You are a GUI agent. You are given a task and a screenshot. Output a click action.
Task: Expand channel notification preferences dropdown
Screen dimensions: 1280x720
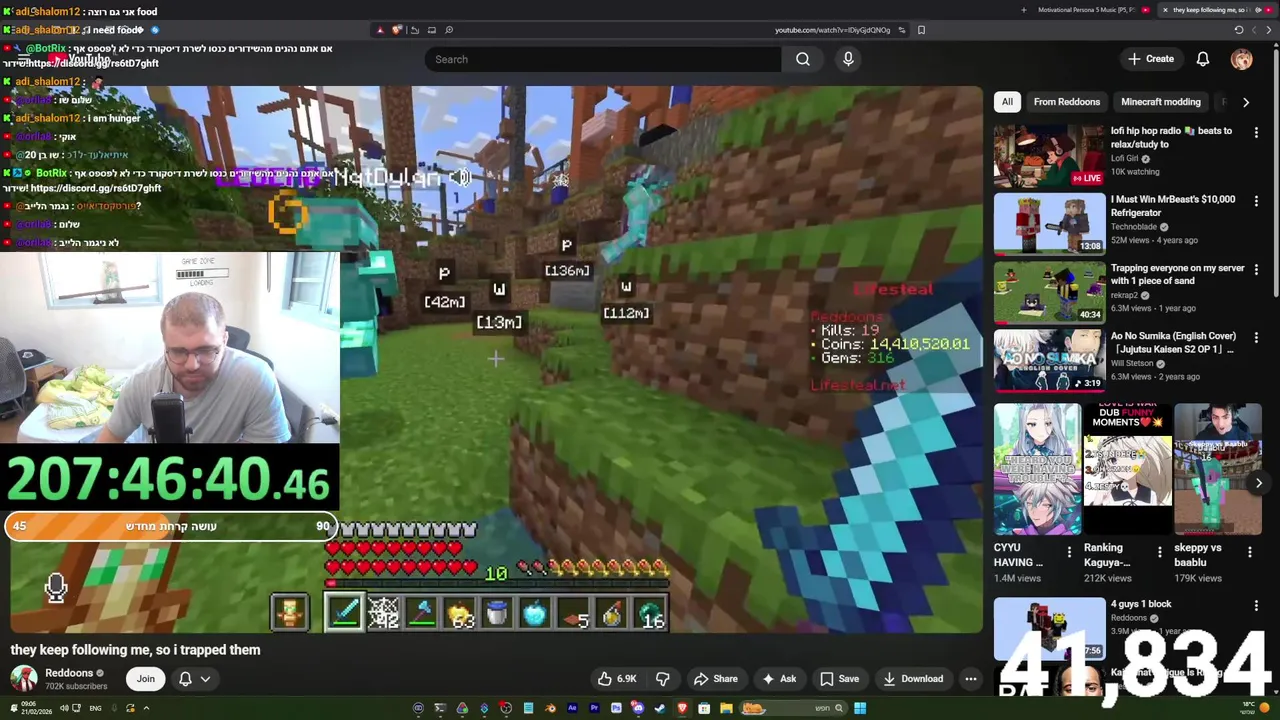click(x=205, y=679)
